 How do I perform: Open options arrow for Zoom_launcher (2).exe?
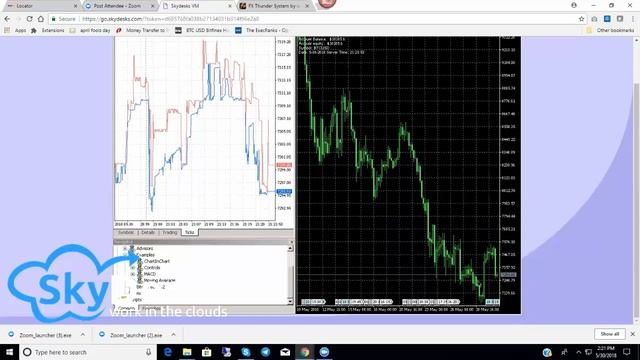coord(173,335)
